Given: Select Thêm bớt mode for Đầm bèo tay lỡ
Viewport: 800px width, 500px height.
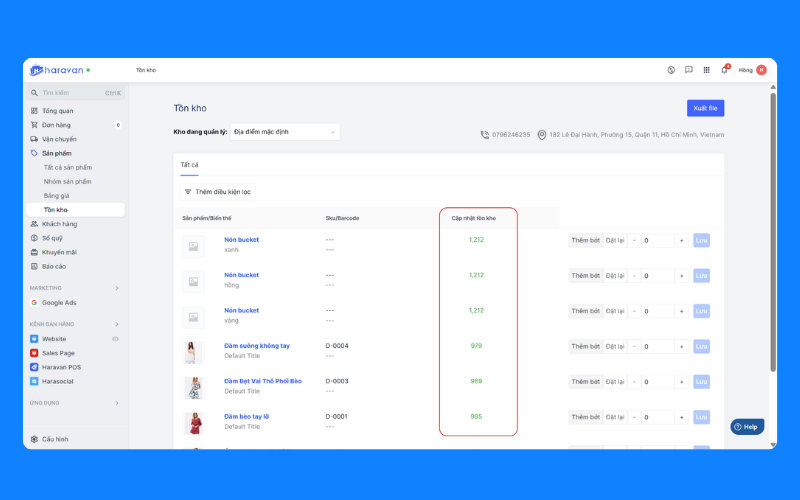Looking at the screenshot, I should 585,417.
